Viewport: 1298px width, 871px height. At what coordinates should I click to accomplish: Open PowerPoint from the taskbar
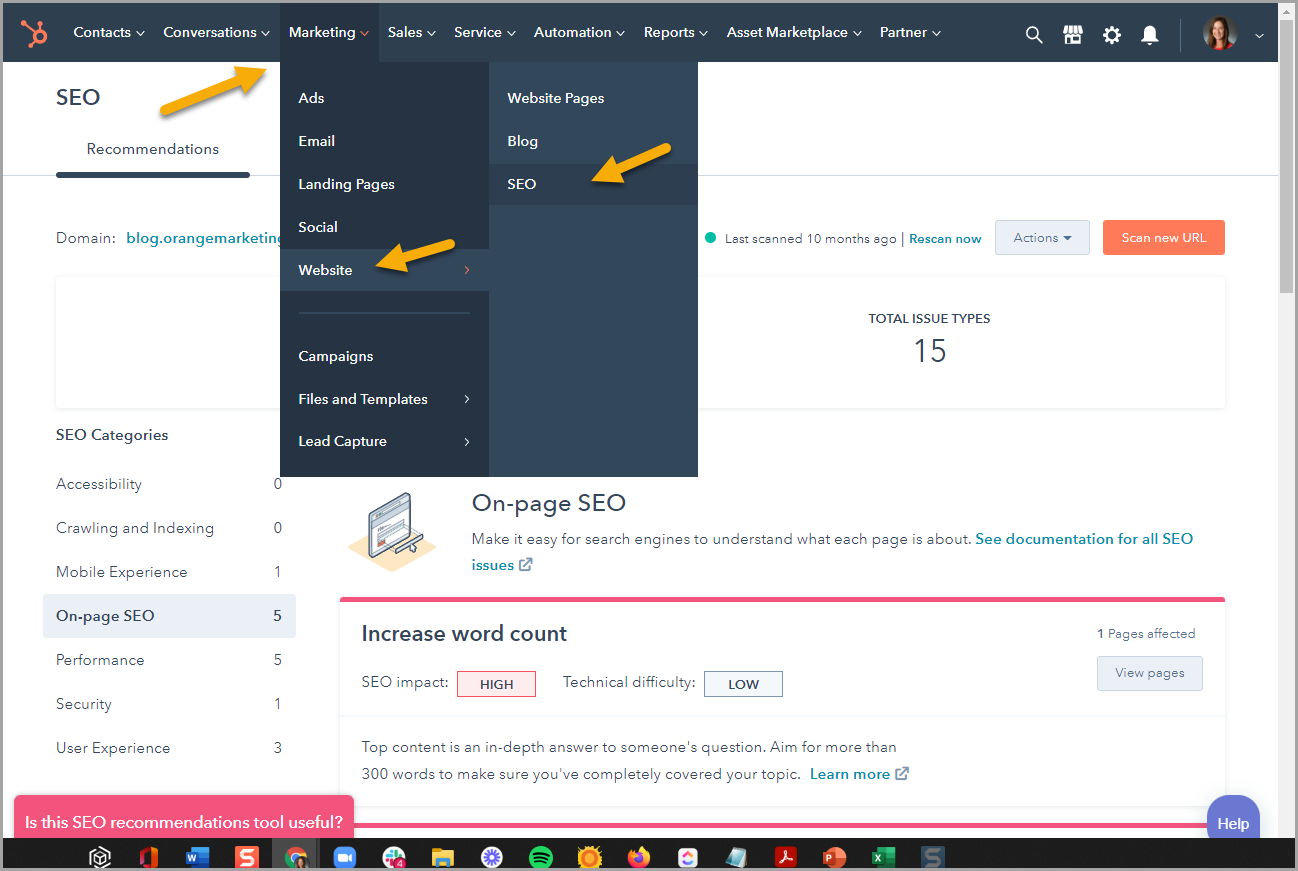point(835,857)
